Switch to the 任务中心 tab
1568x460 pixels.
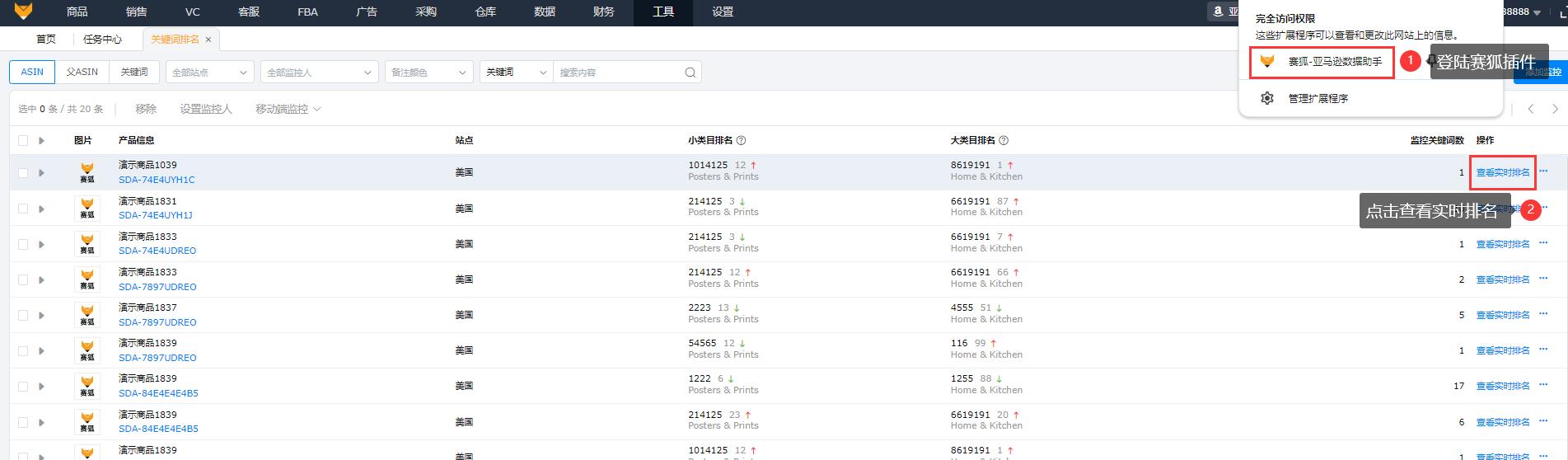[x=102, y=40]
